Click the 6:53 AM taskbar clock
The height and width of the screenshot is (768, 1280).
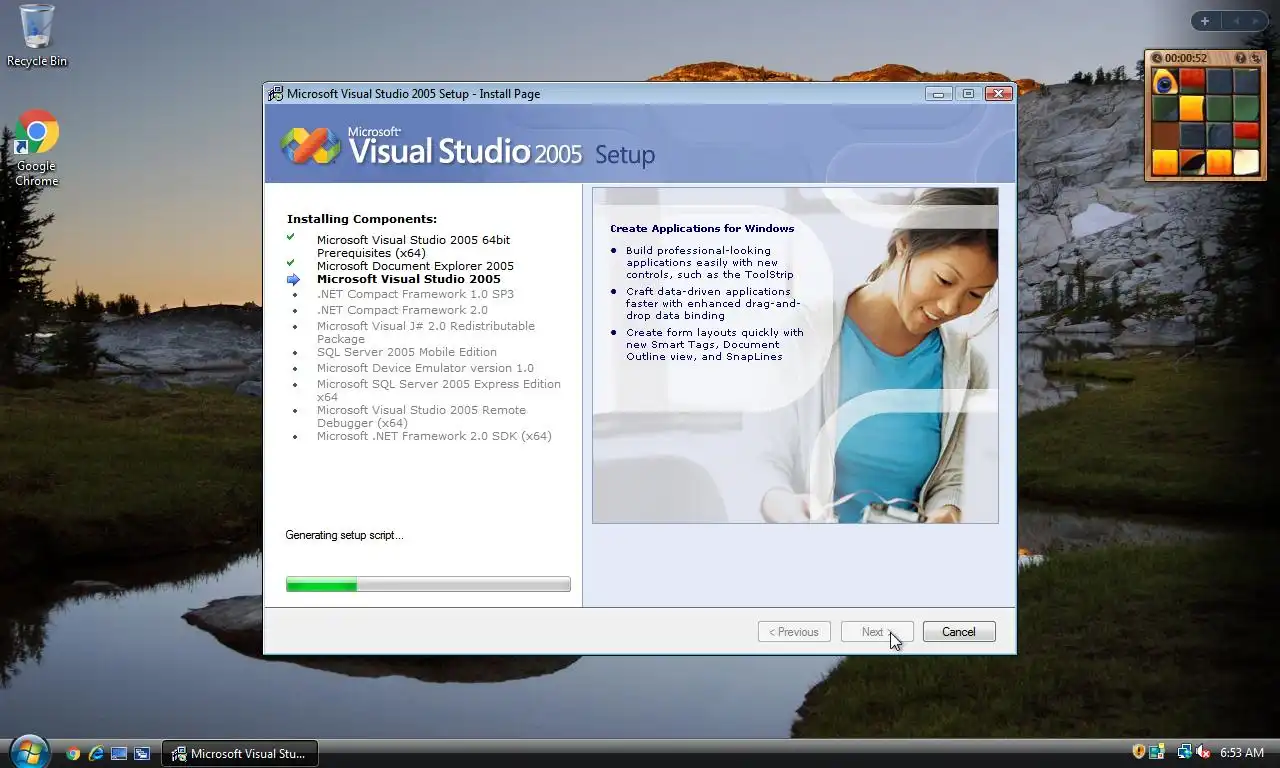pos(1242,753)
